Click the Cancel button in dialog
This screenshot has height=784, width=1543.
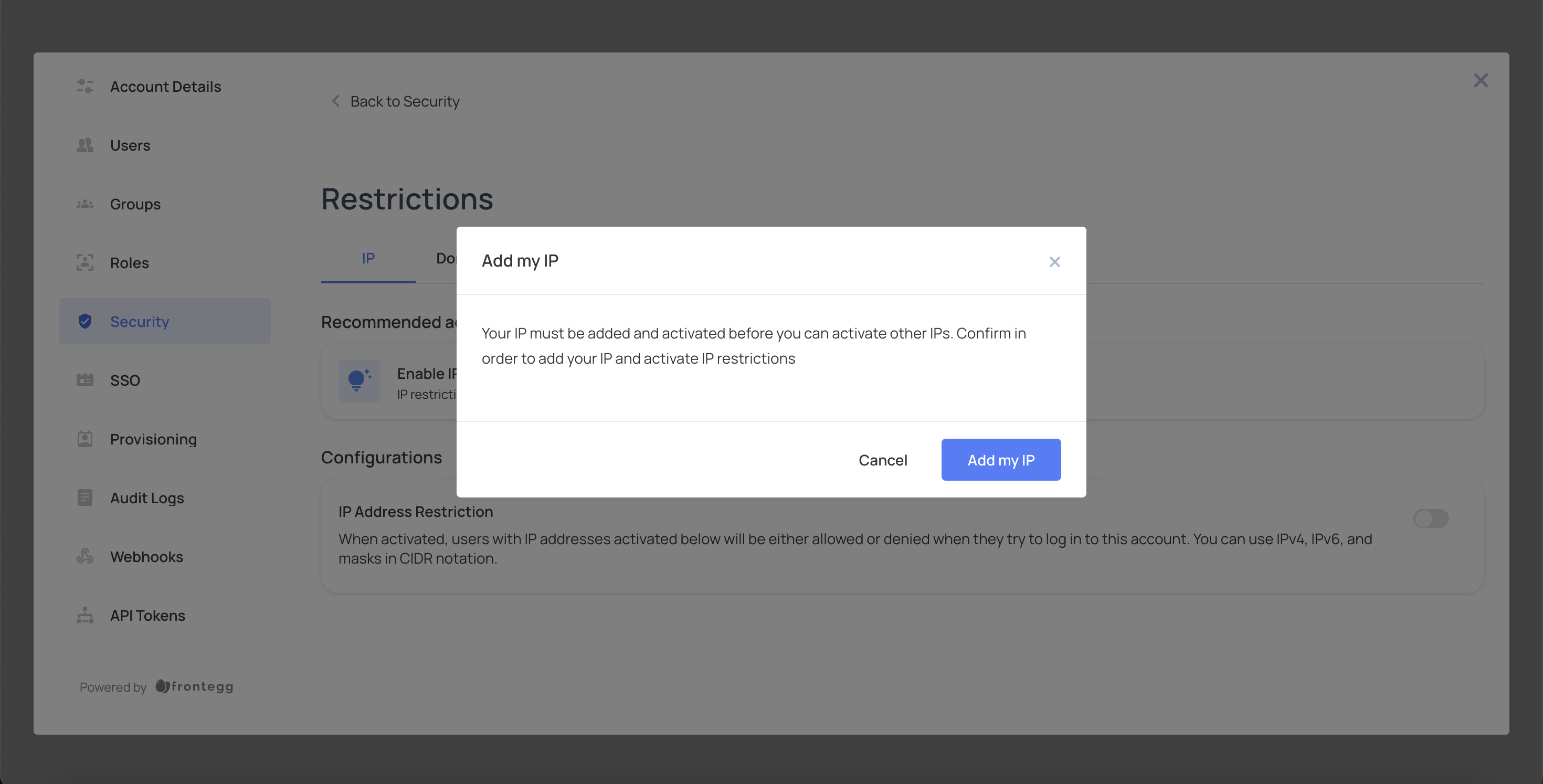[x=882, y=459]
